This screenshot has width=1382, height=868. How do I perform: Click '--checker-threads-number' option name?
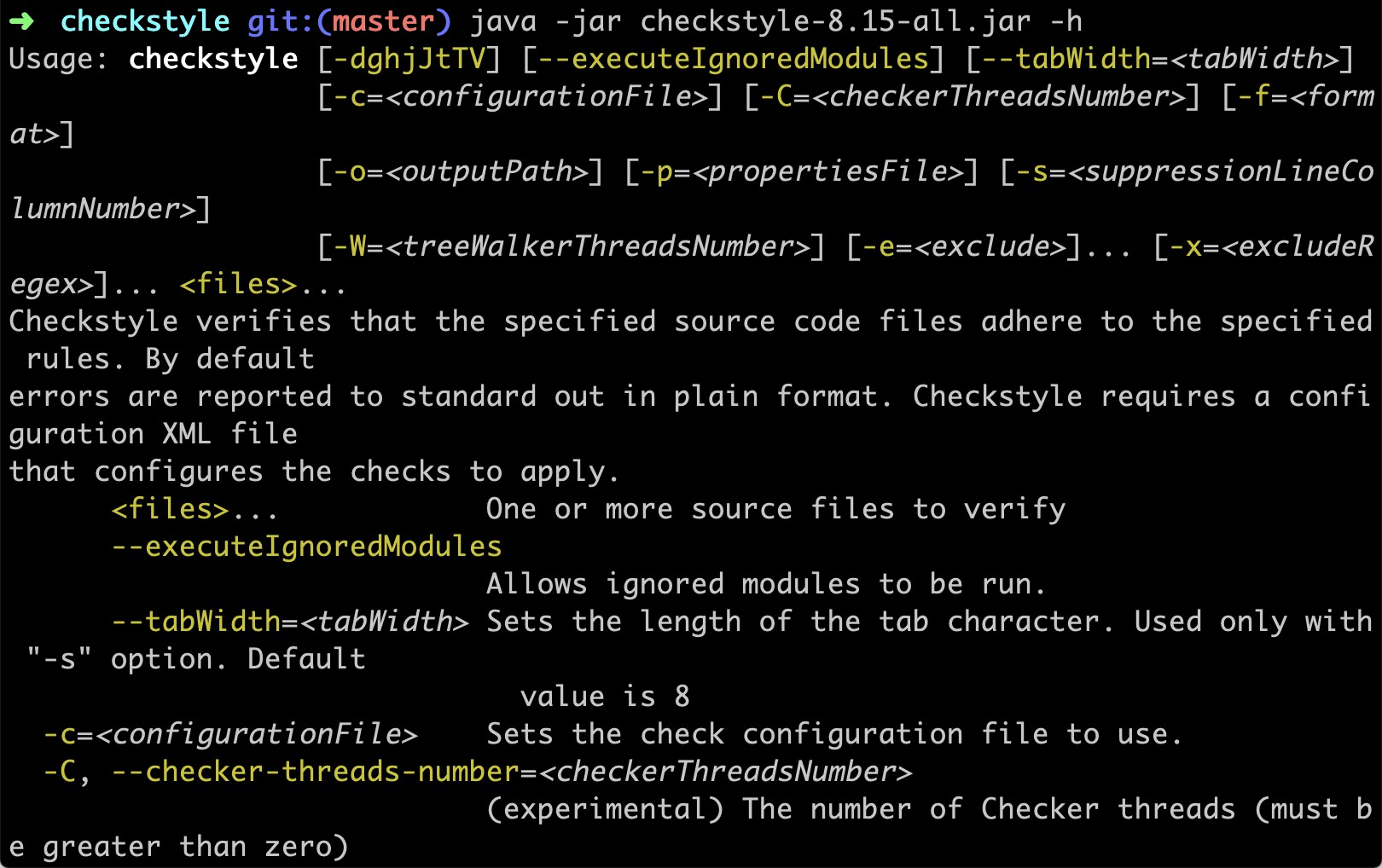pos(315,772)
